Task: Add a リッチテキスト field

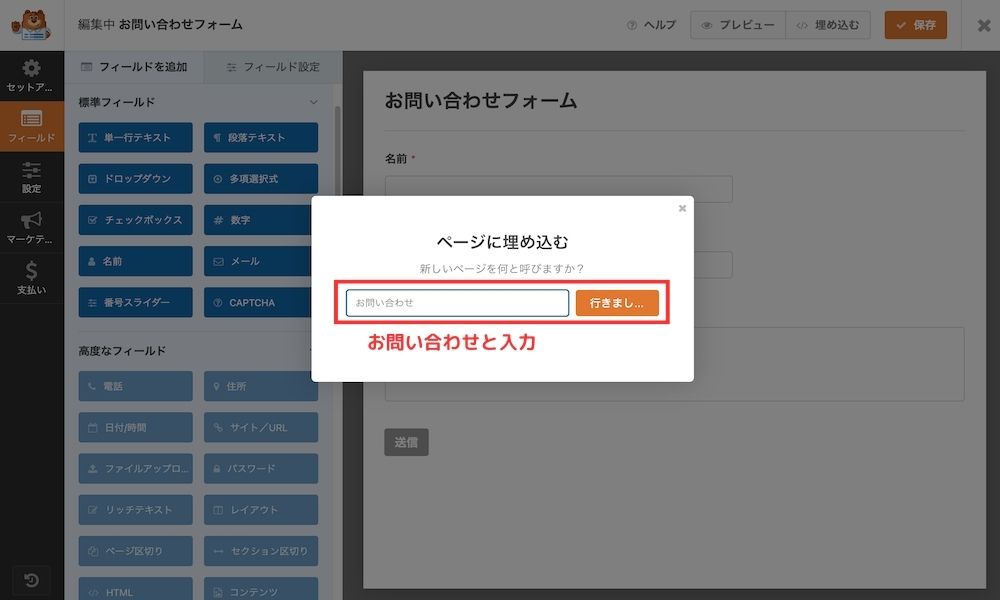Action: 135,510
